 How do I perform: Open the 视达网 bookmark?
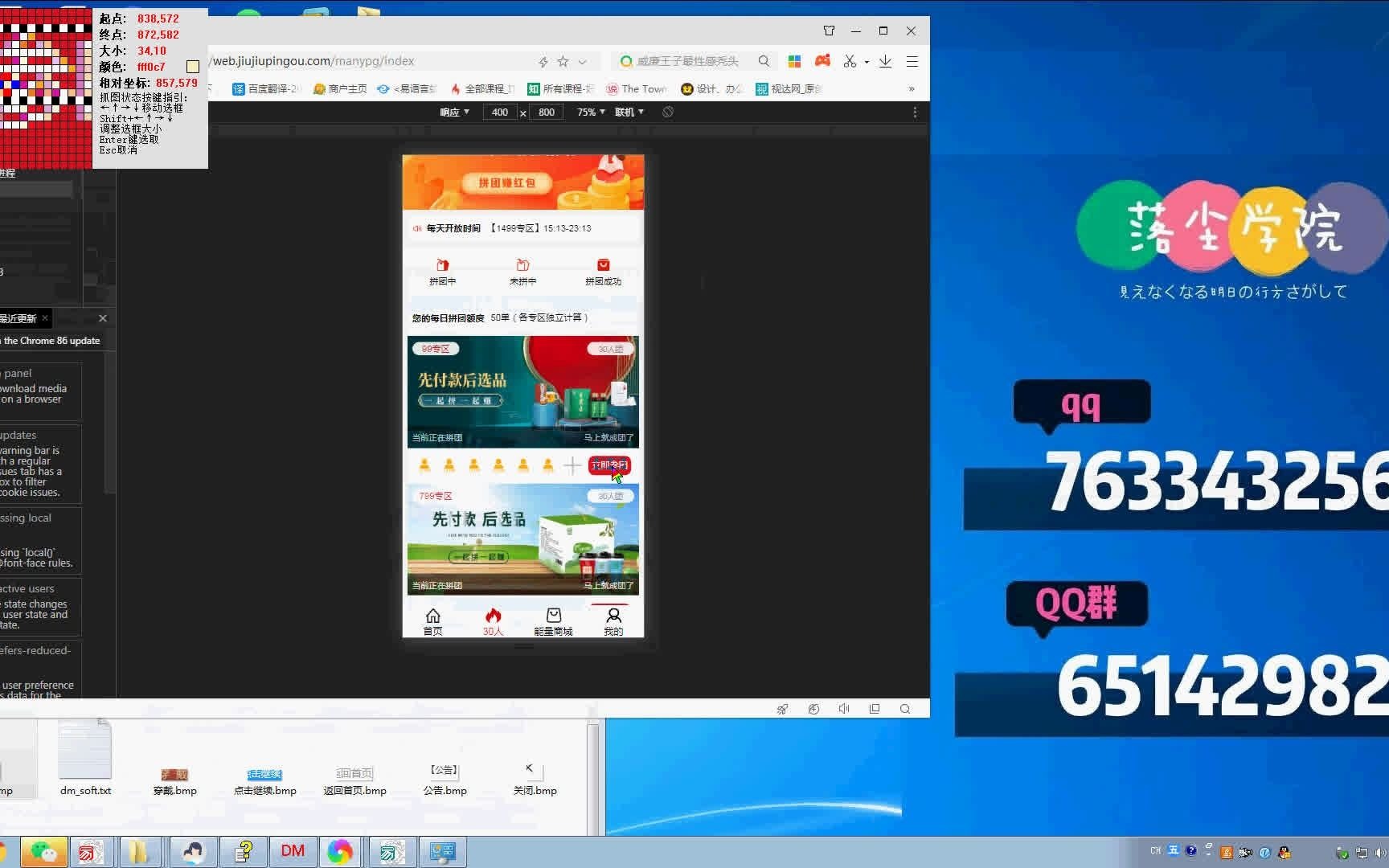[x=788, y=89]
